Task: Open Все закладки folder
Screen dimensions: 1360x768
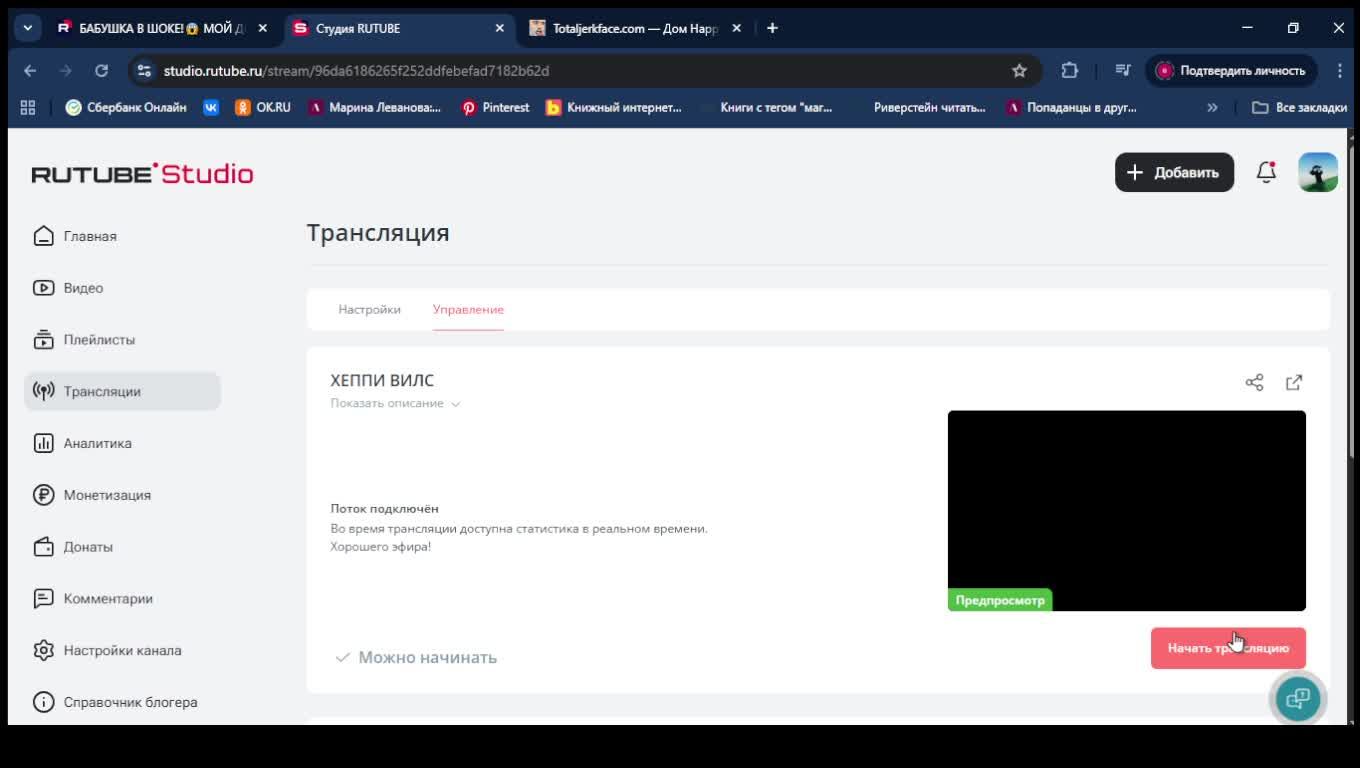Action: [1299, 107]
